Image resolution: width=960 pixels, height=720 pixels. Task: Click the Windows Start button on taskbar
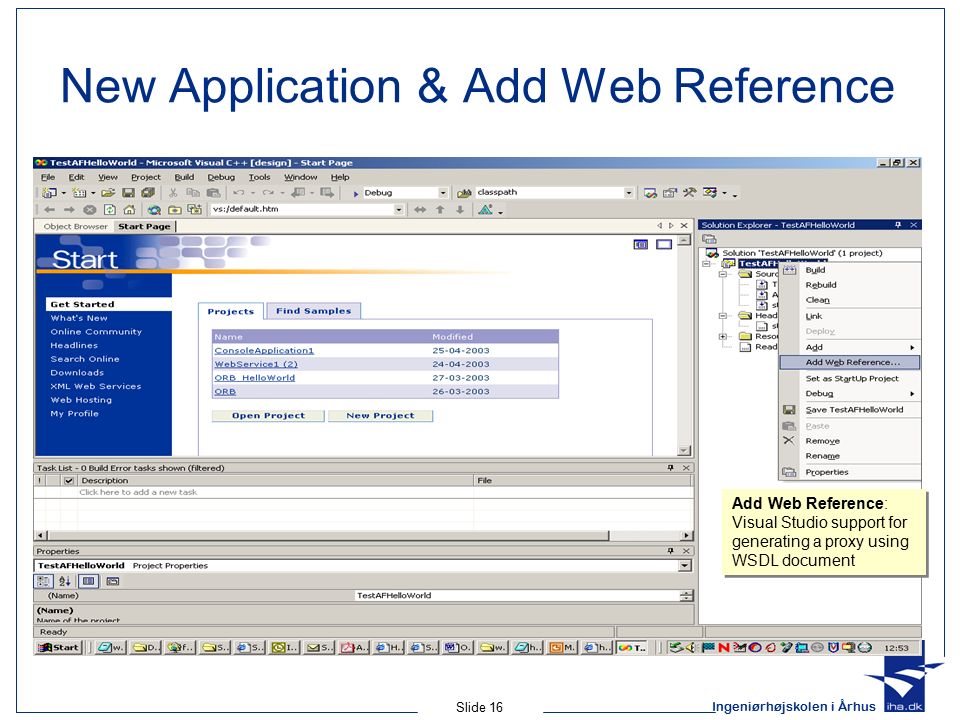59,647
